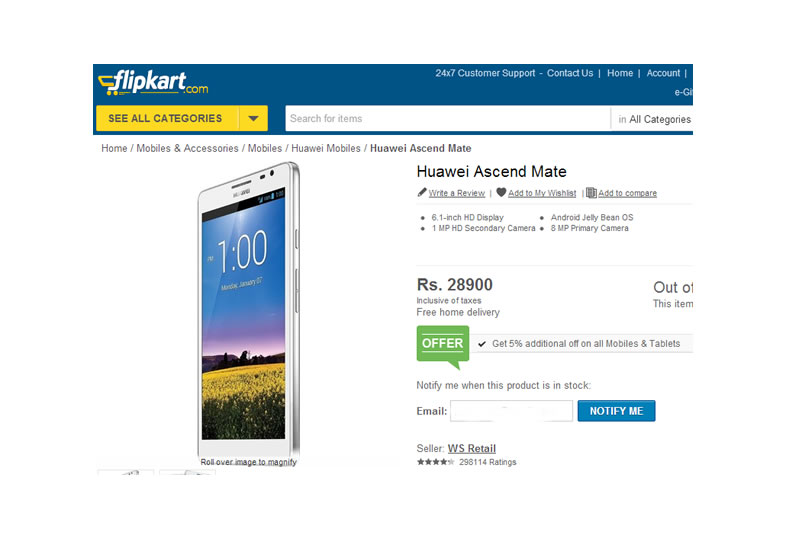786x539 pixels.
Task: Click the Search for items field
Action: [448, 119]
